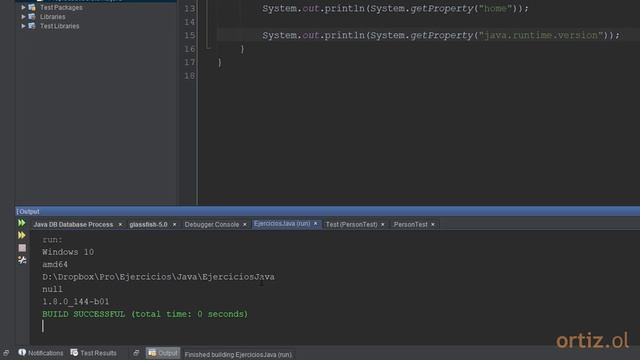Close the glassfish-5.0 tab

pyautogui.click(x=174, y=224)
